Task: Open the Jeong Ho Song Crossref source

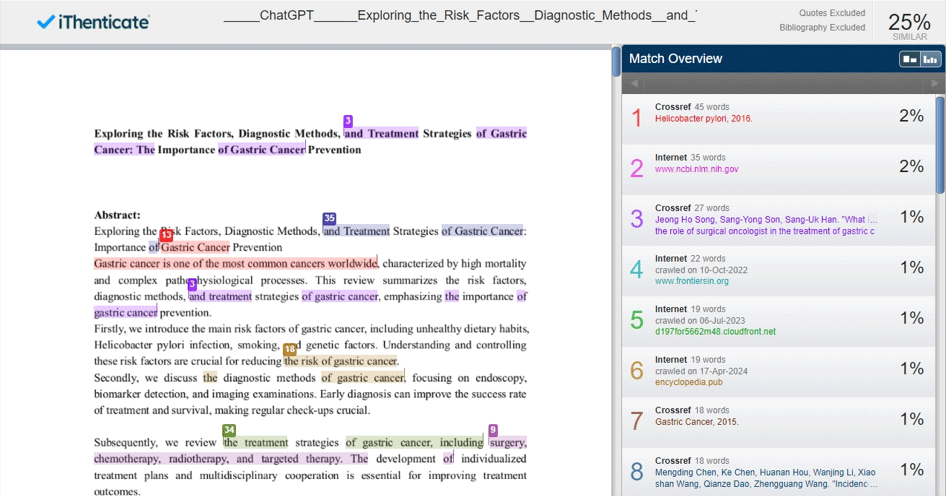Action: point(766,226)
